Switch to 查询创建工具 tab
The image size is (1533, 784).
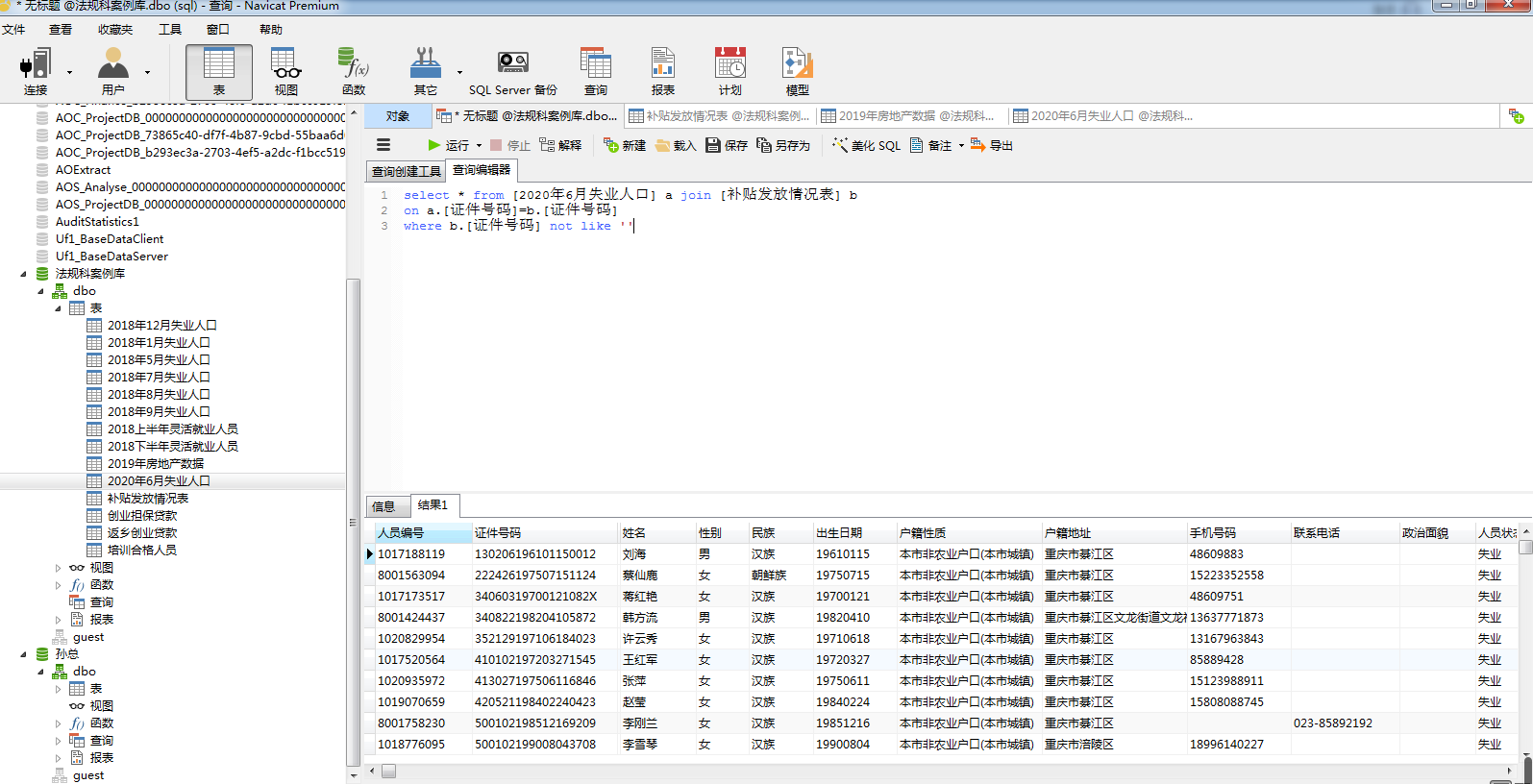pyautogui.click(x=406, y=172)
